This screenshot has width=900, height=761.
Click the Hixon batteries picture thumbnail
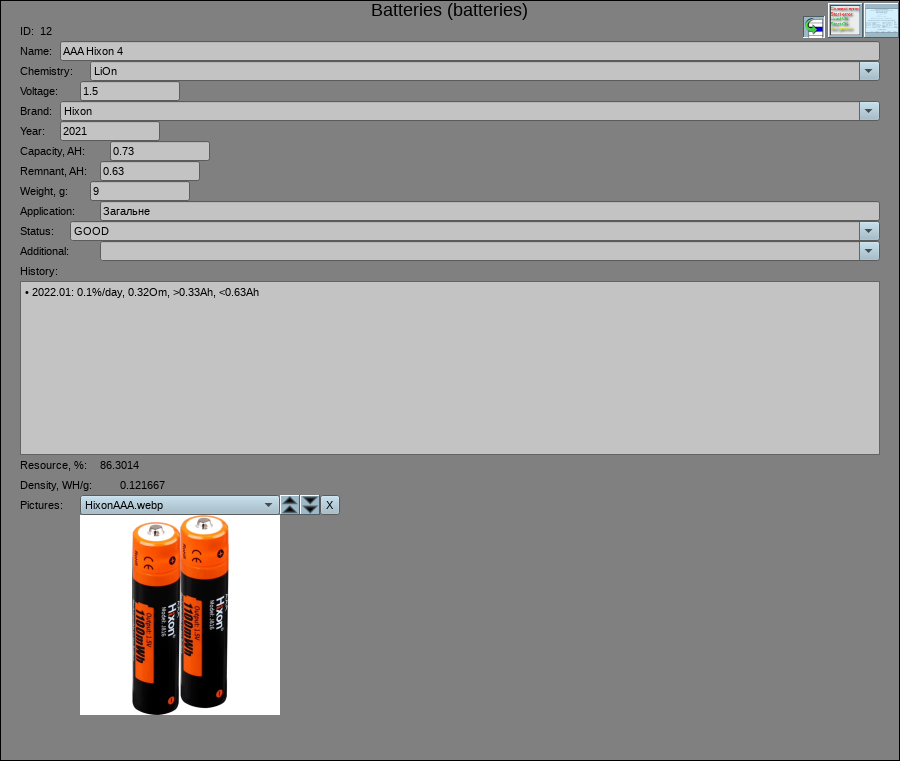[x=180, y=615]
